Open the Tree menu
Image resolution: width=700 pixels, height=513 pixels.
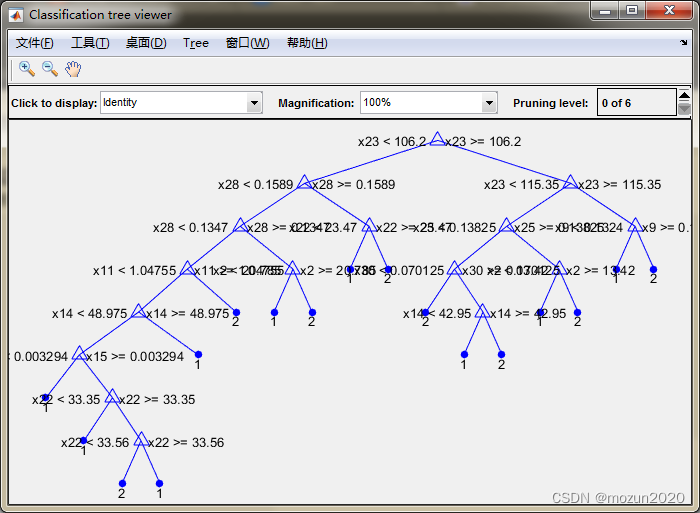point(196,43)
